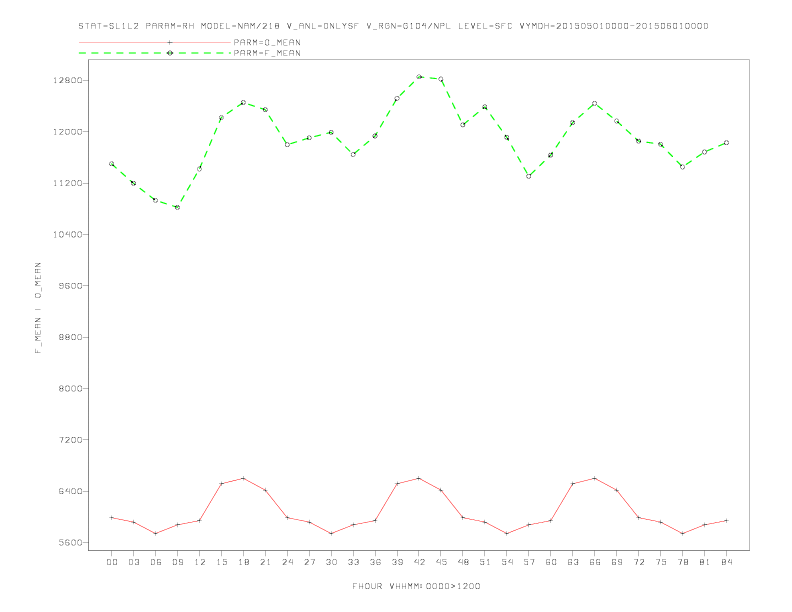Click x-axis tick label 69
This screenshot has width=792, height=612.
tap(617, 562)
